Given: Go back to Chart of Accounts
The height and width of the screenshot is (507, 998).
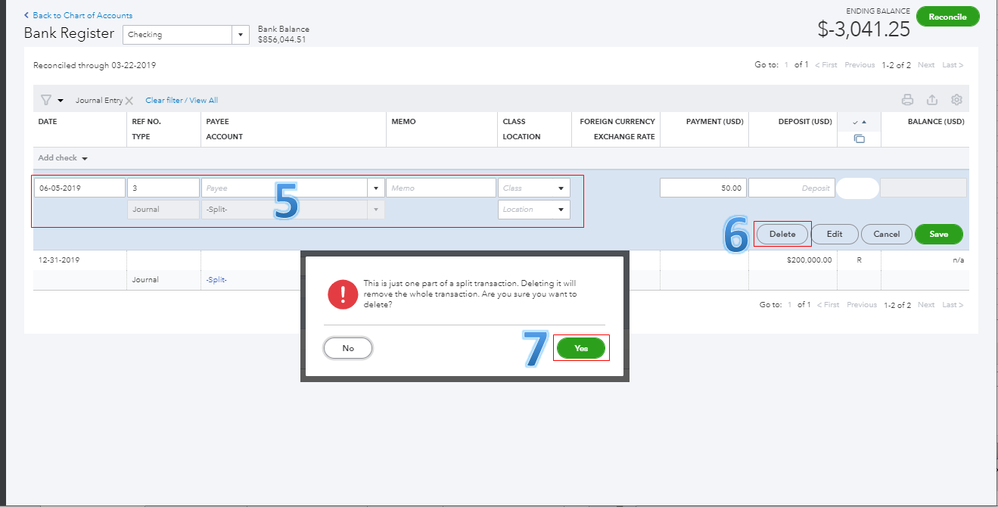Looking at the screenshot, I should pos(78,15).
